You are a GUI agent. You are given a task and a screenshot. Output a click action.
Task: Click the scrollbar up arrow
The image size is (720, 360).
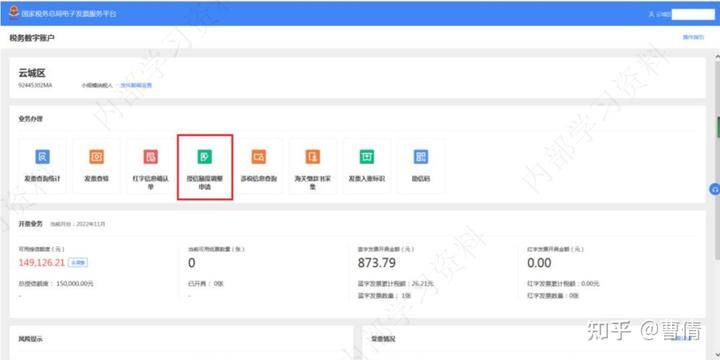click(x=717, y=56)
